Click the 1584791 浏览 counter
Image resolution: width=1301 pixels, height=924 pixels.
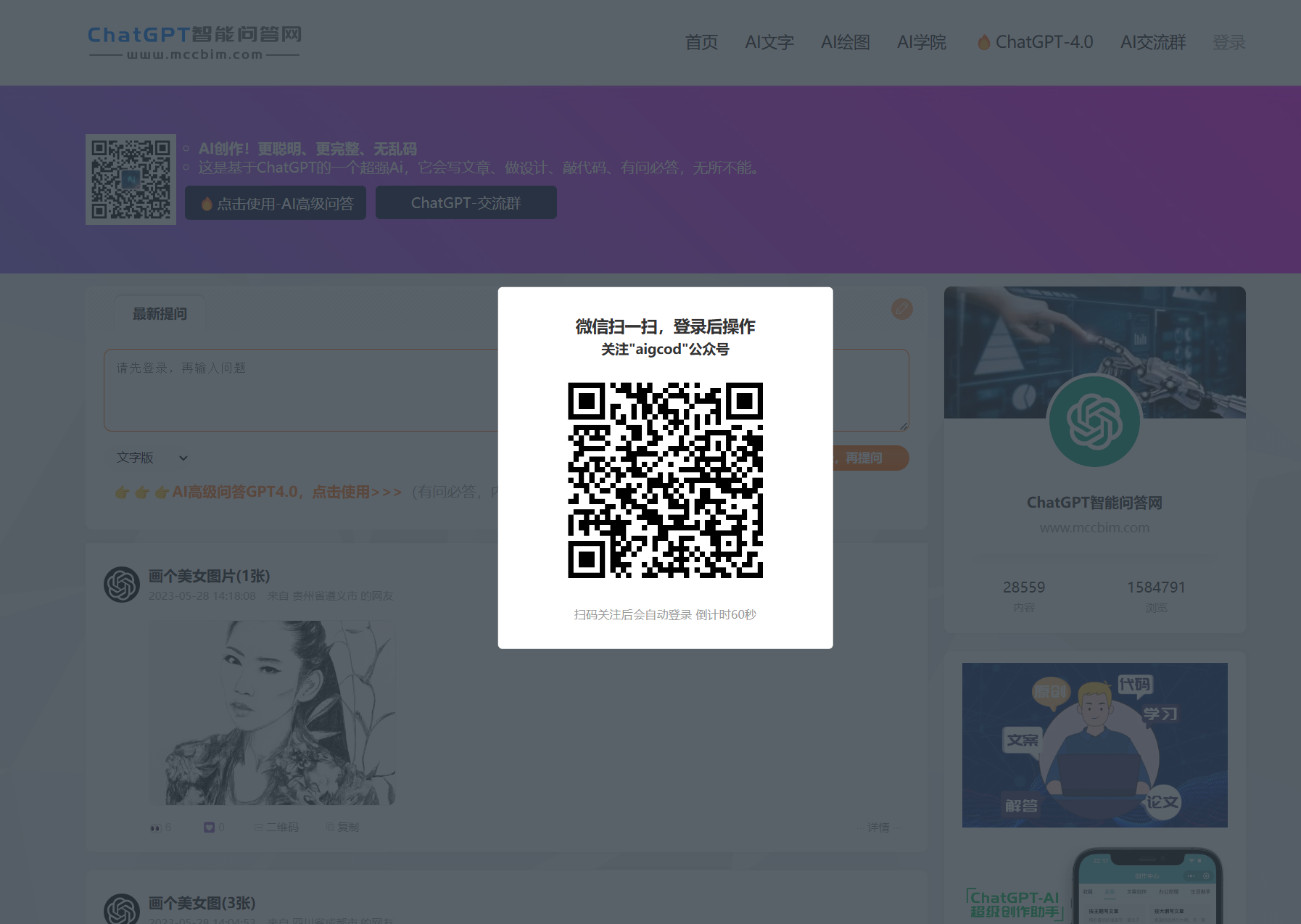[1156, 595]
